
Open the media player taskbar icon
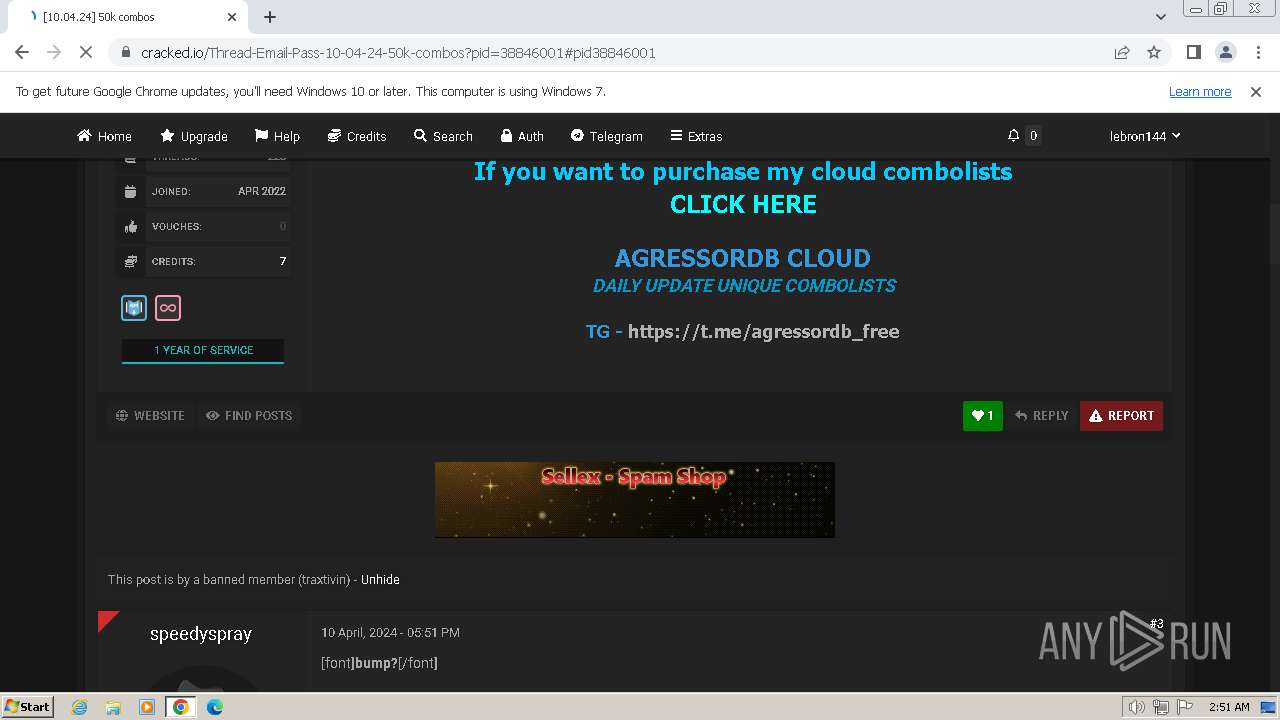click(x=147, y=707)
